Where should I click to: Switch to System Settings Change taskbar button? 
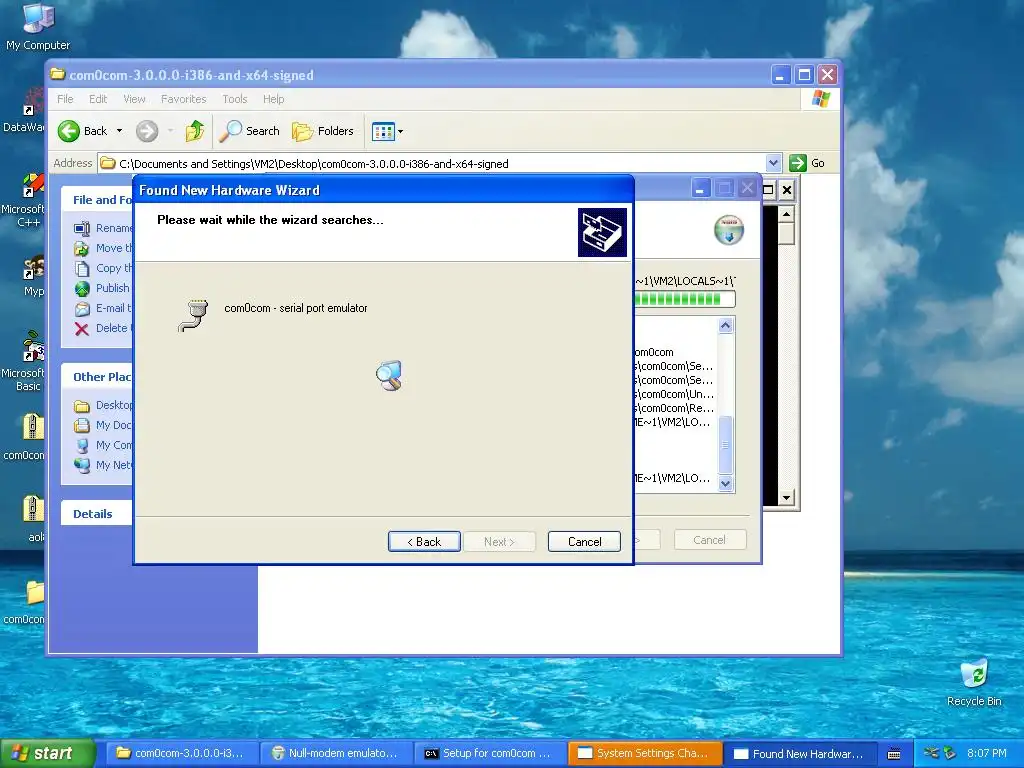tap(643, 754)
